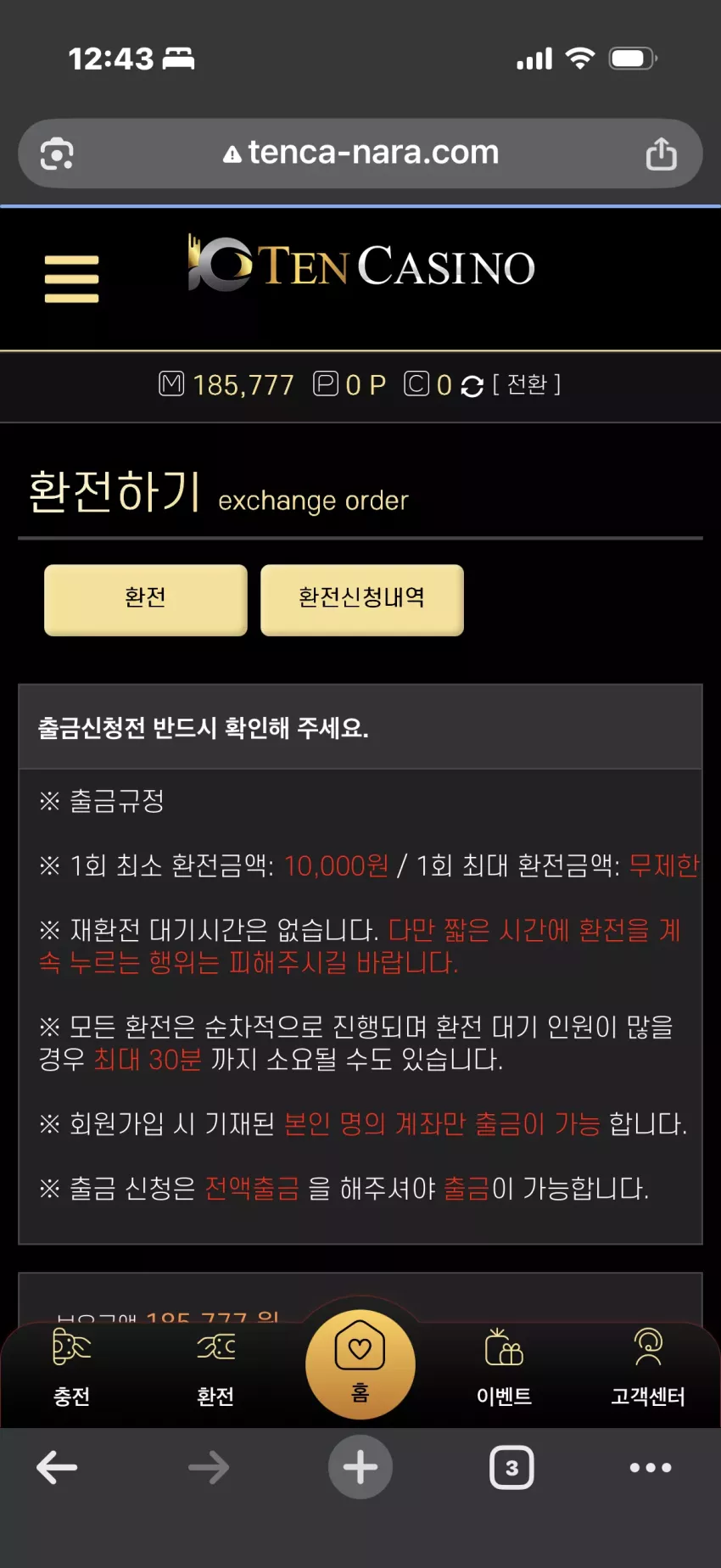Image resolution: width=721 pixels, height=1568 pixels.
Task: Refresh balance with circular arrows icon
Action: click(472, 386)
